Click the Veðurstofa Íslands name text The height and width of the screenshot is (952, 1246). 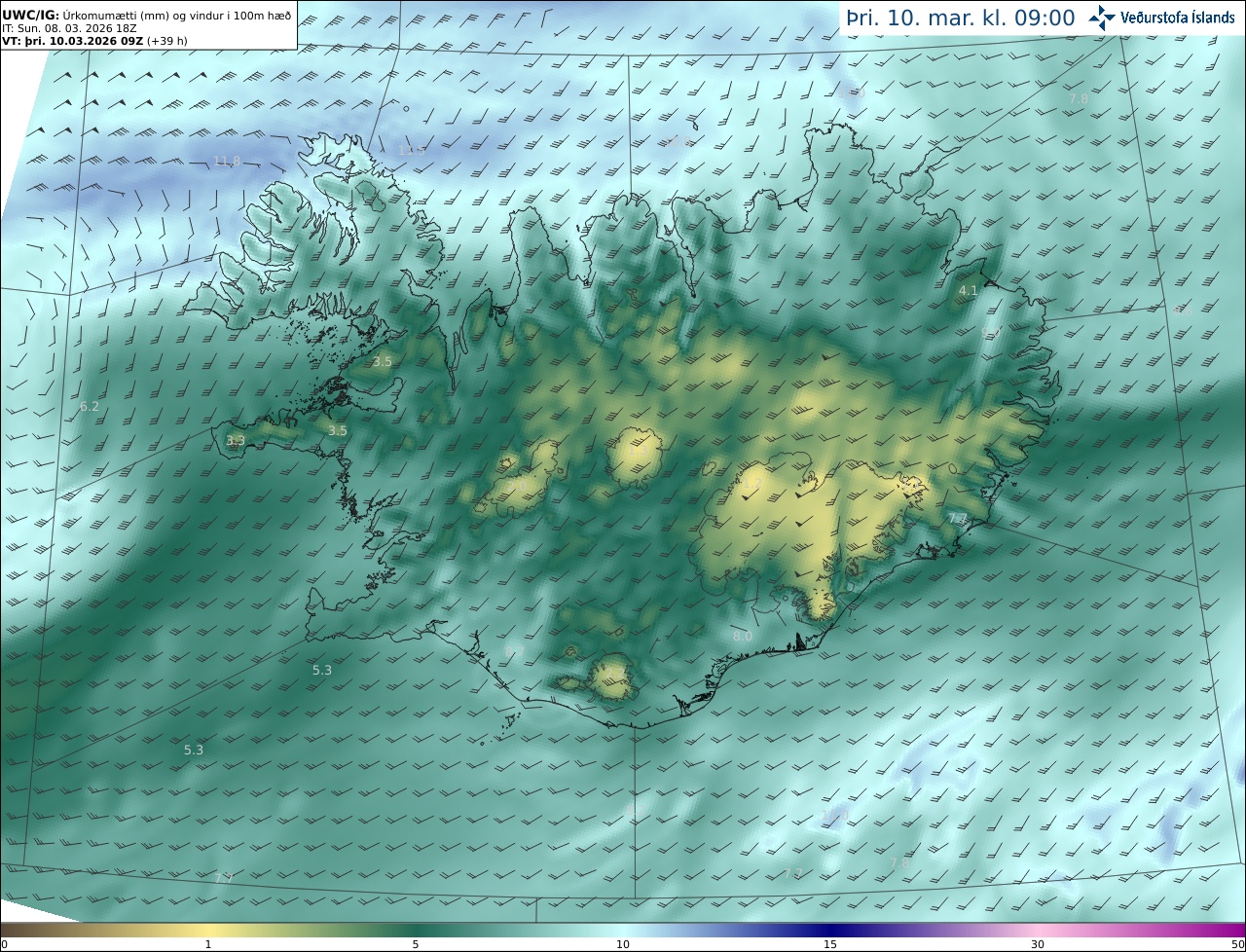coord(1177,18)
